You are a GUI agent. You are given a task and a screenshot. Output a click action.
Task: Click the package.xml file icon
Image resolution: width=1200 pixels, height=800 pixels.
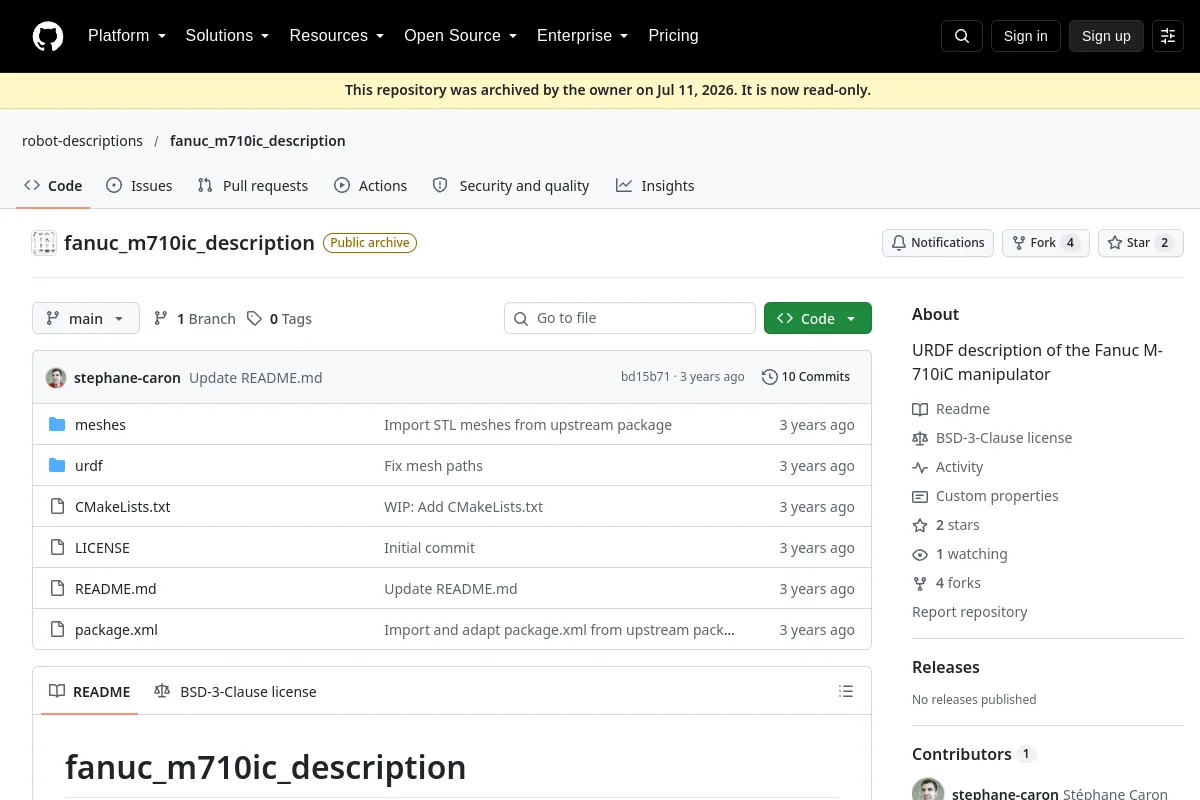coord(57,630)
